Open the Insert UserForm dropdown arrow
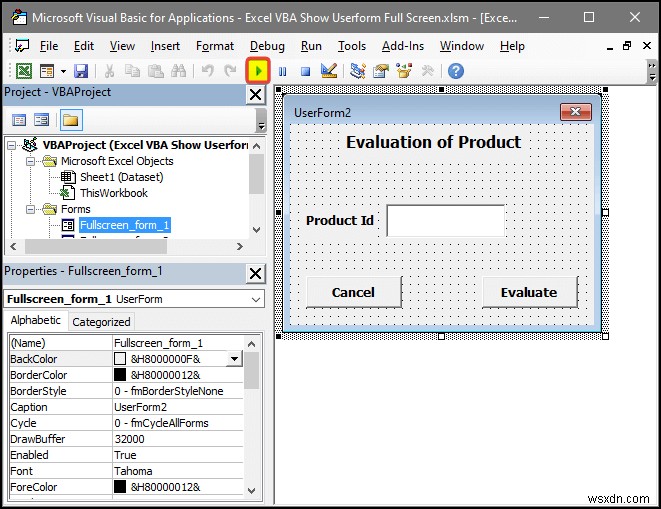 (x=63, y=71)
